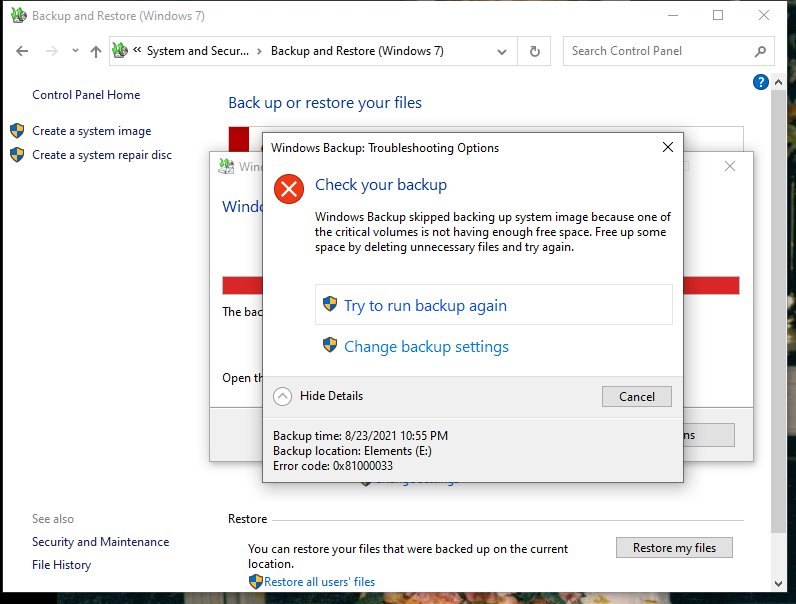Open Control Panel Home link
Screen dimensions: 796x604
[86, 94]
